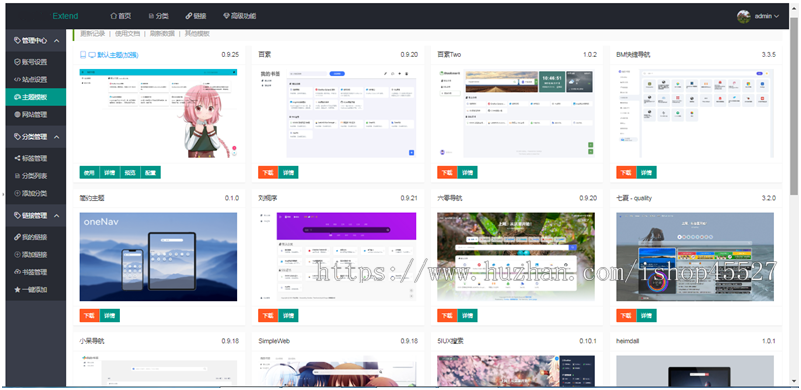801x390 pixels.
Task: Open 账号设置 shield item in sidebar
Action: click(36, 62)
